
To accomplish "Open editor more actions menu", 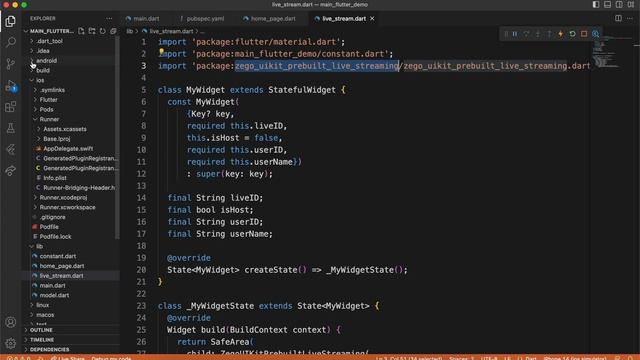I will click(630, 18).
